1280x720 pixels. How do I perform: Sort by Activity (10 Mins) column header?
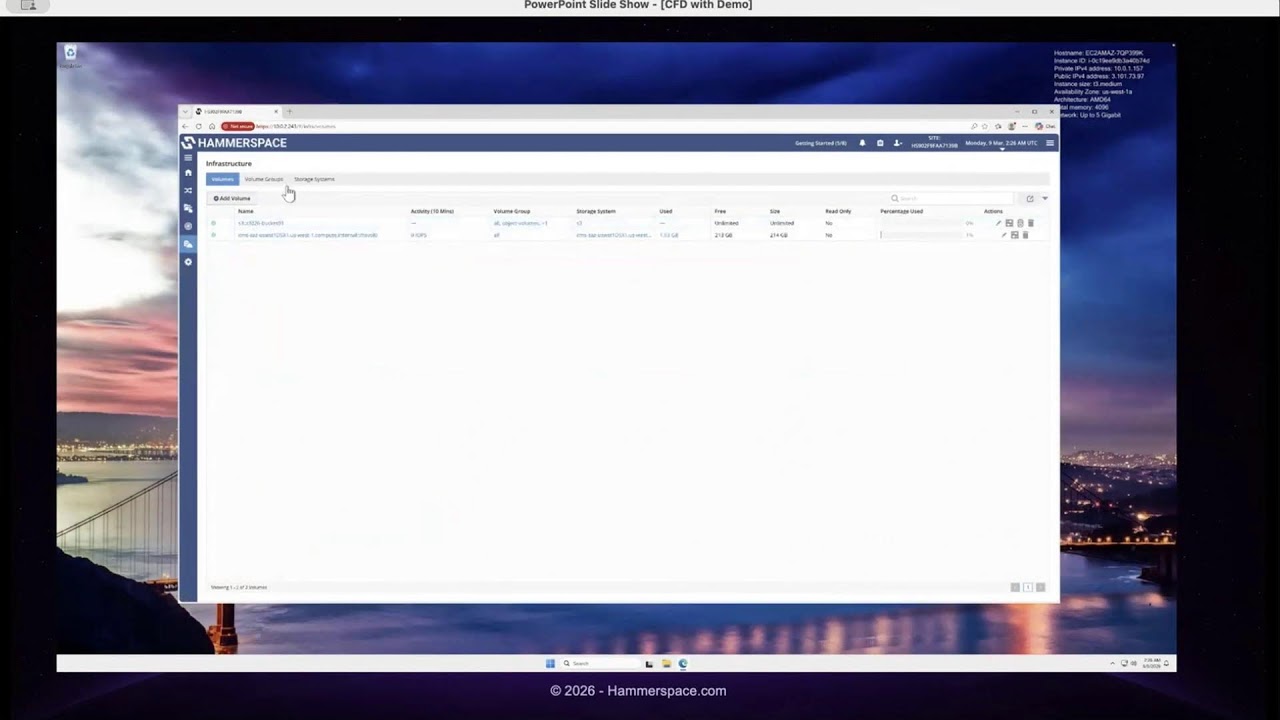(432, 211)
